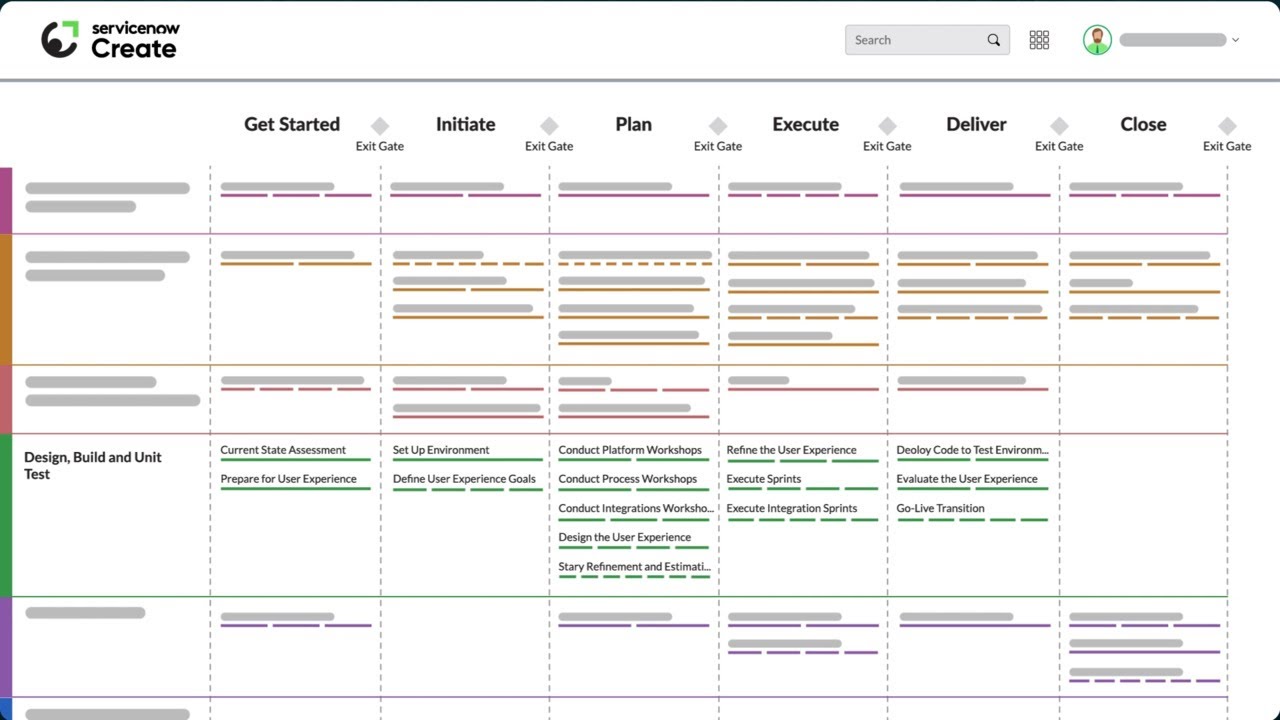Open the app grid menu icon
Screen dimensions: 1280x720
coord(1039,40)
